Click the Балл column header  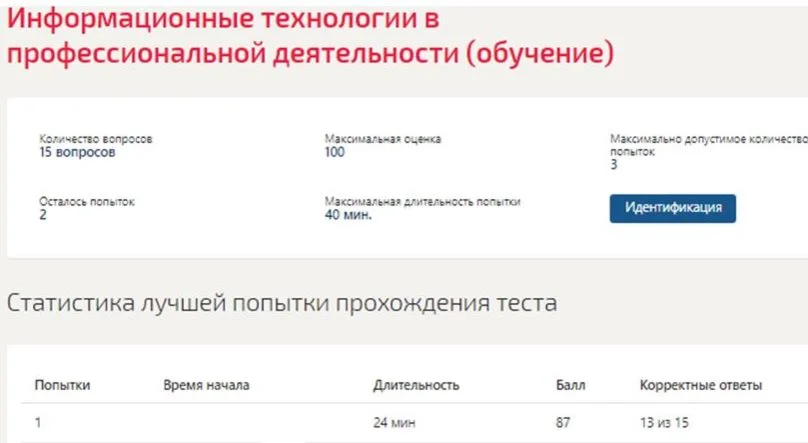point(571,385)
